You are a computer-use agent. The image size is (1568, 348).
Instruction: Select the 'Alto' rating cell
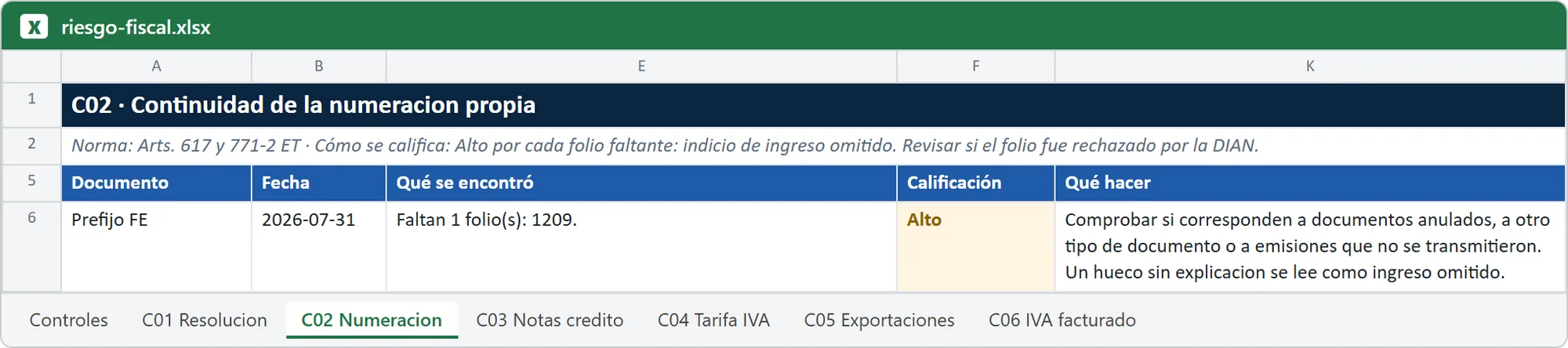point(976,247)
